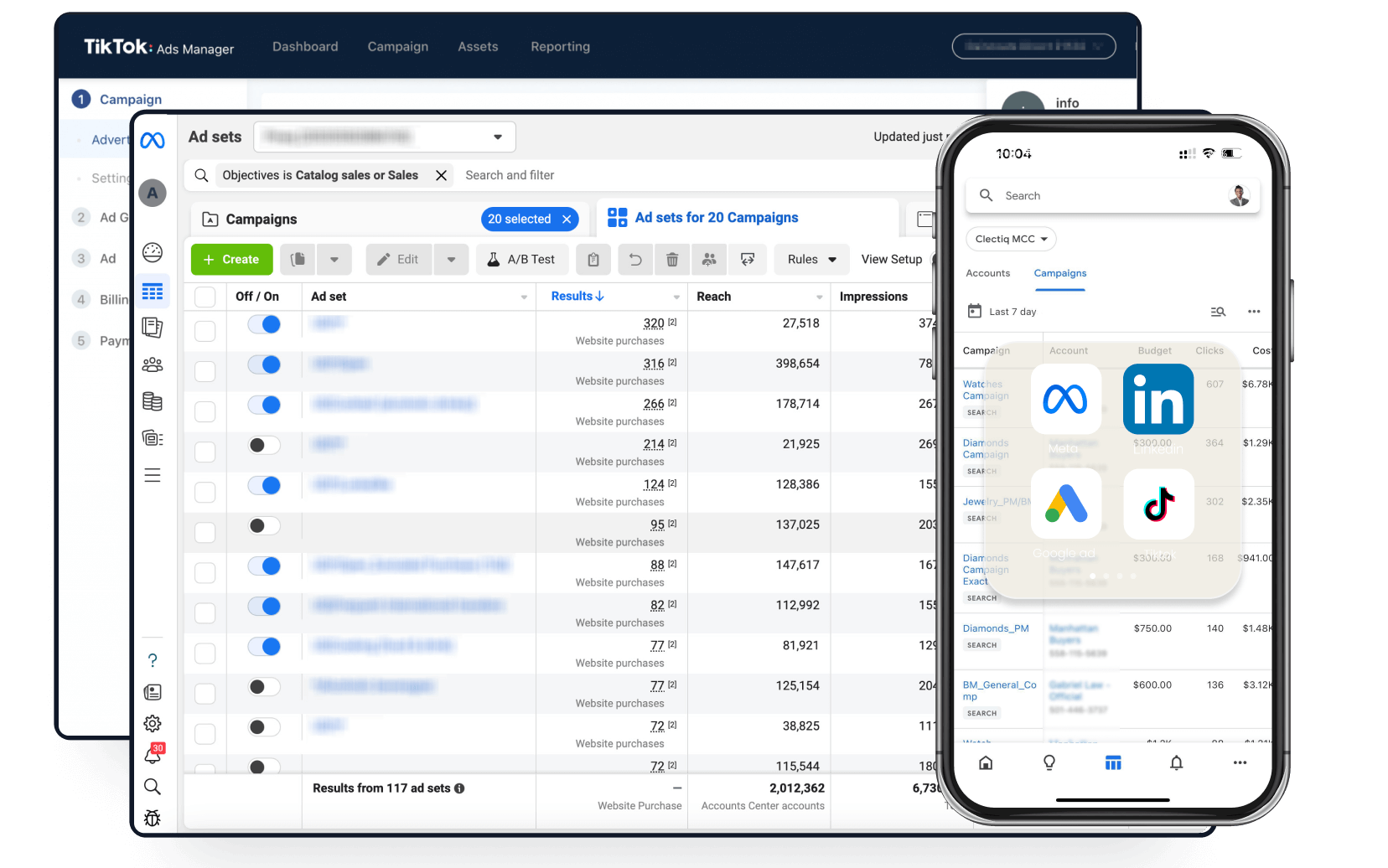This screenshot has width=1388, height=868.
Task: Click the search magnifier in Meta sidebar
Action: click(153, 787)
